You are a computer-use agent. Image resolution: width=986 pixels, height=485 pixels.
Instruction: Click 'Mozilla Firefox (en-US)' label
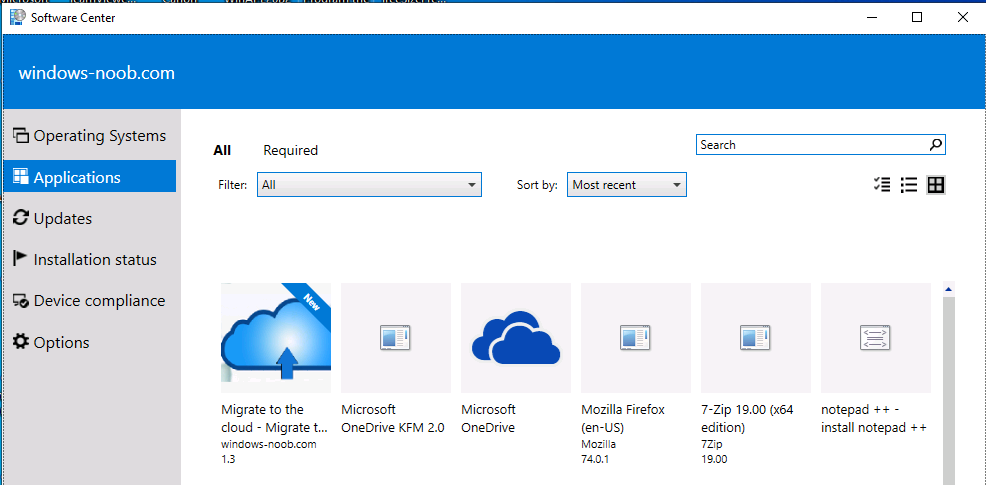pos(623,418)
